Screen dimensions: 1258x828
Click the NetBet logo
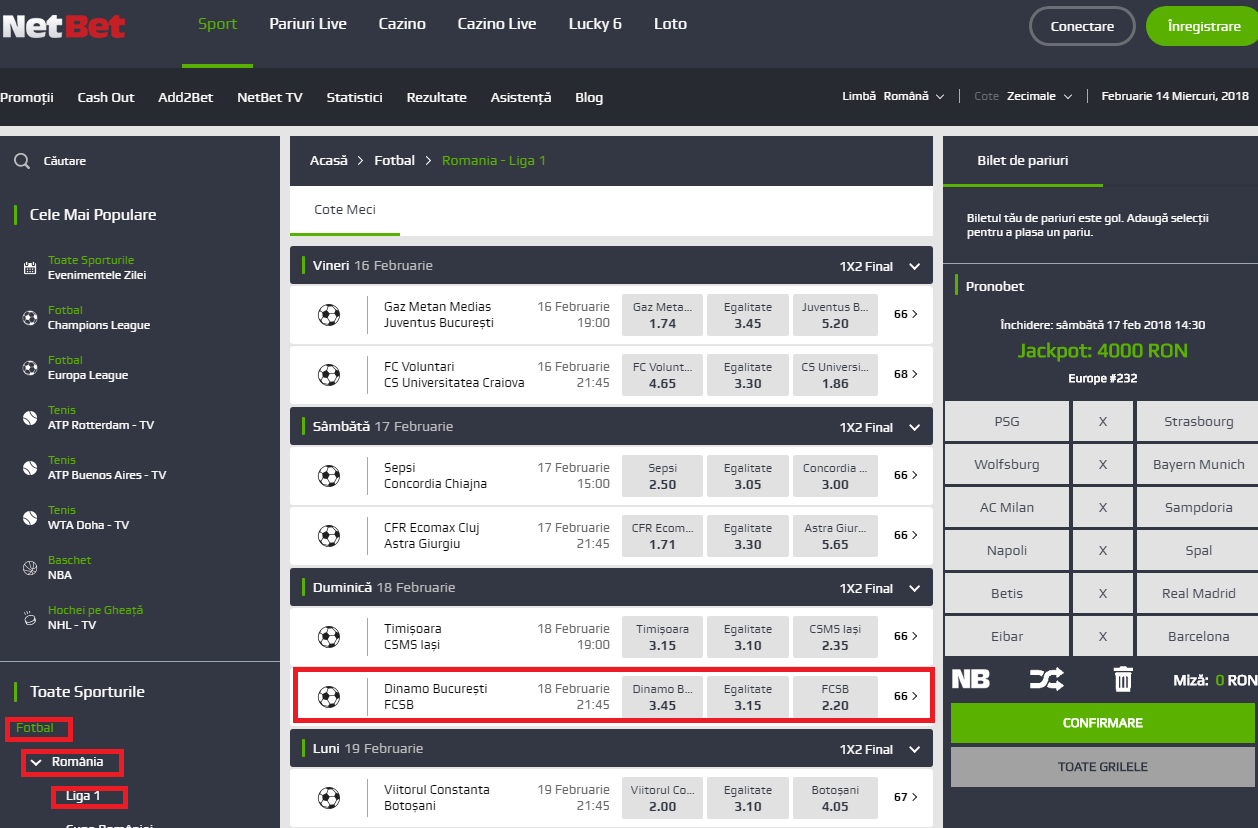coord(64,26)
